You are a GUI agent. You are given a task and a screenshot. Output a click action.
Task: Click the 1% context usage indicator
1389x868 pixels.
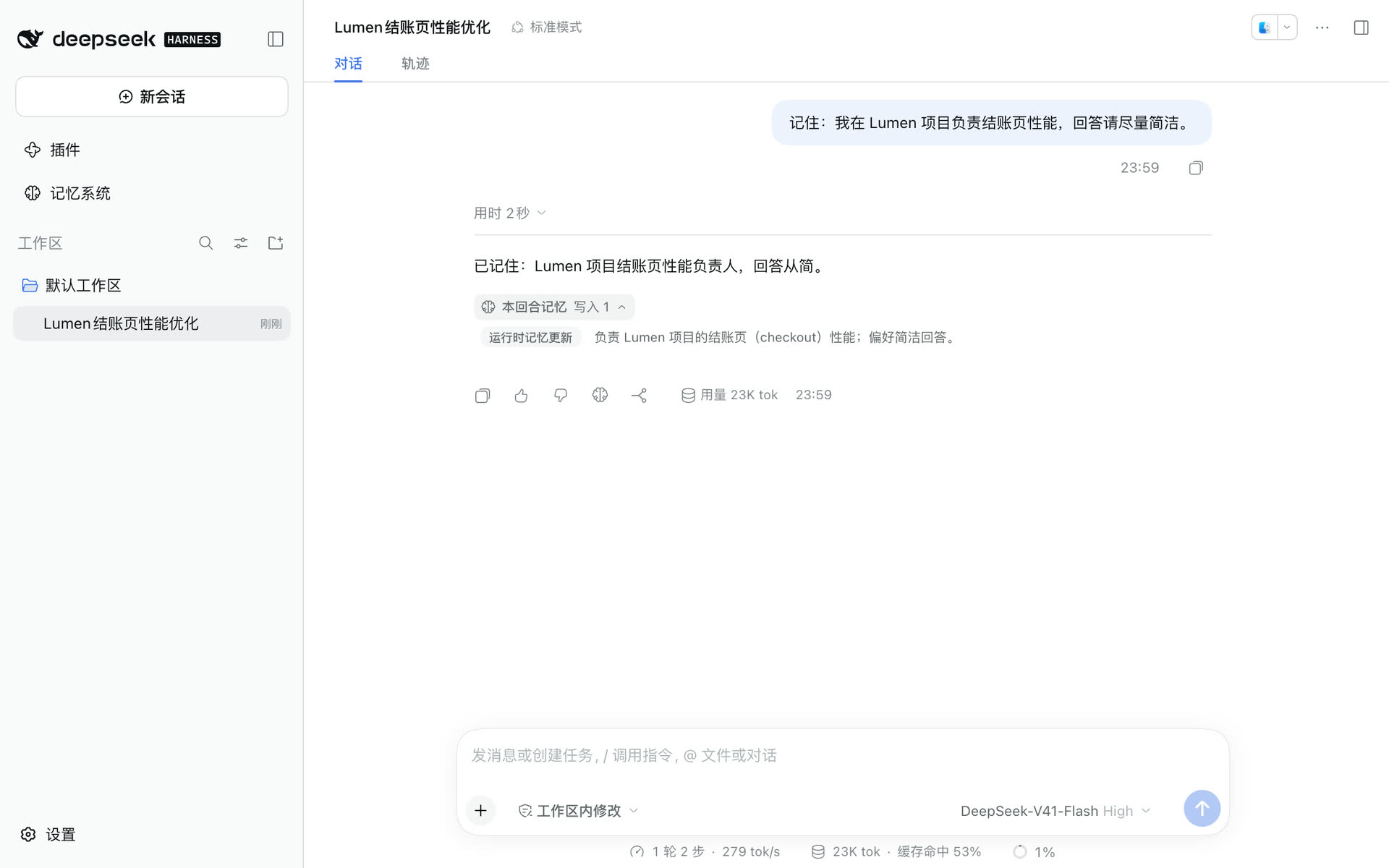[x=1034, y=851]
